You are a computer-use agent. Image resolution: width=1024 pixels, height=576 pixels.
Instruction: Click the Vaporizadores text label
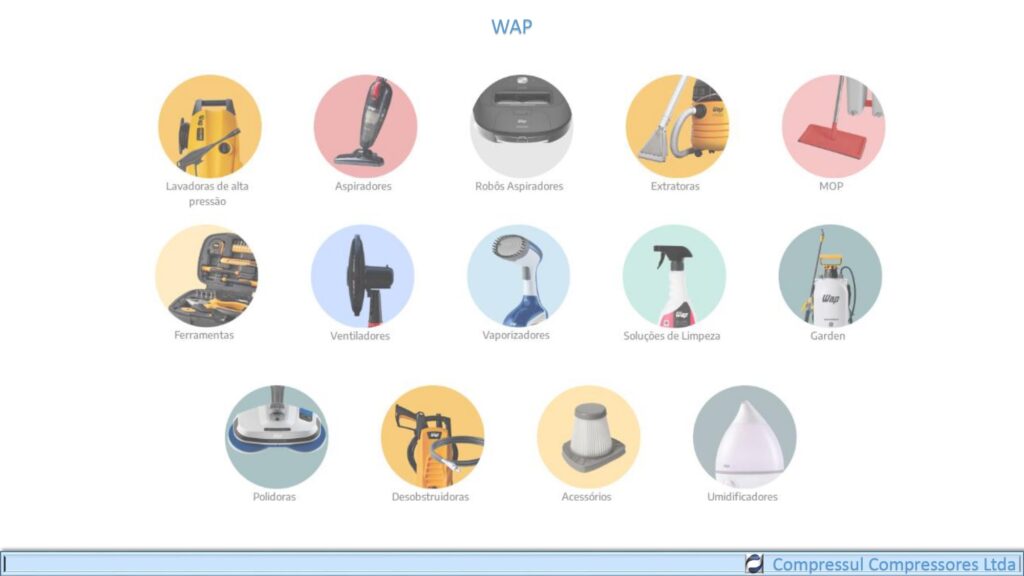click(x=516, y=335)
